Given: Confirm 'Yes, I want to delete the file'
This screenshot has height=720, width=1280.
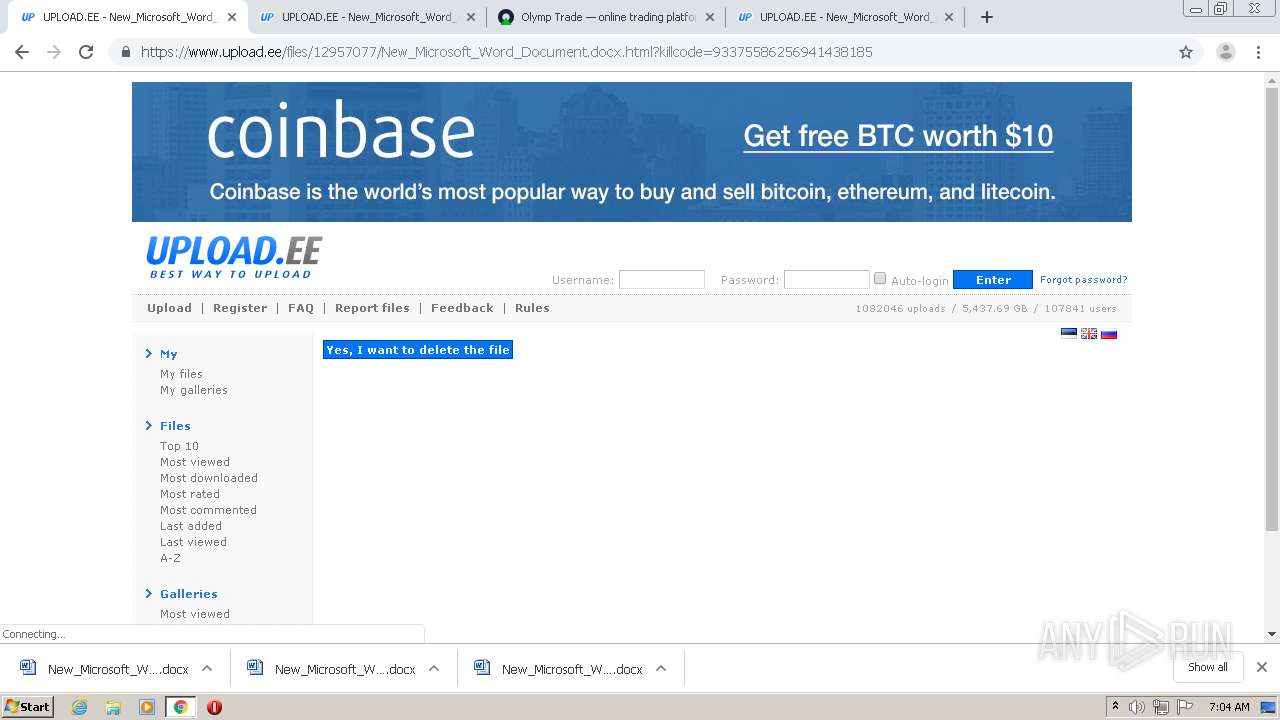Looking at the screenshot, I should pos(418,350).
